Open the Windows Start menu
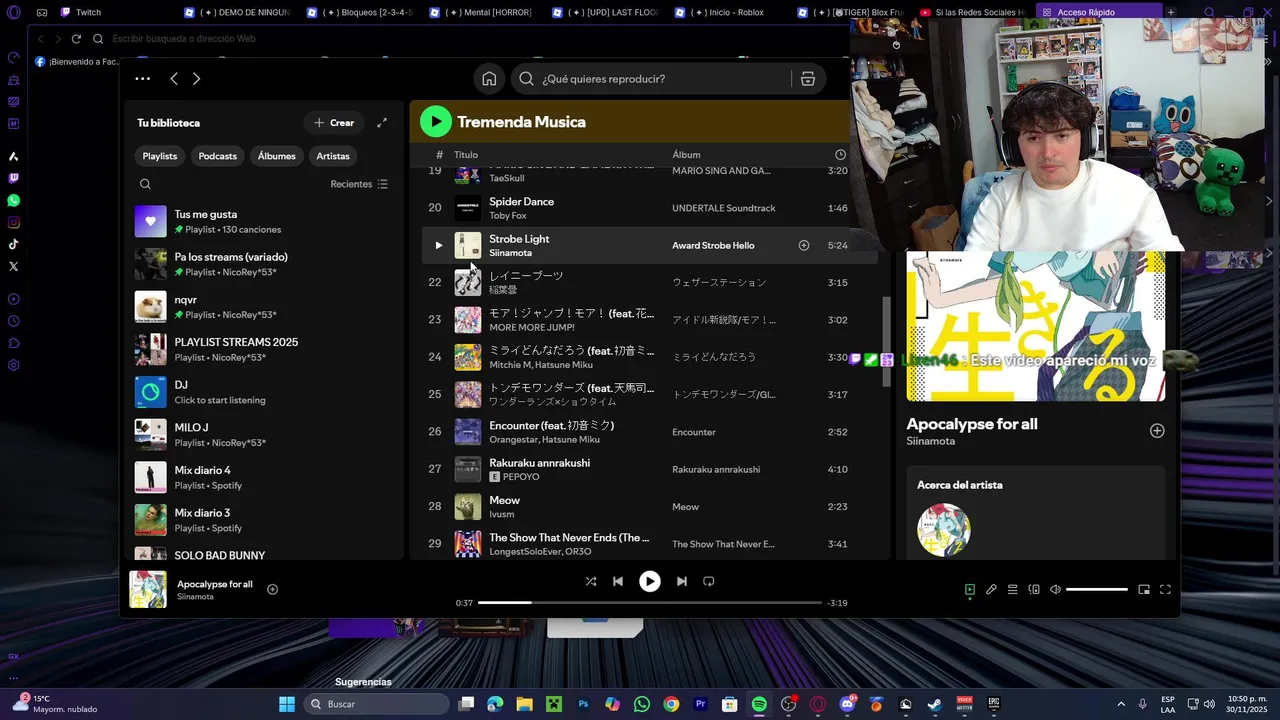 [x=287, y=704]
